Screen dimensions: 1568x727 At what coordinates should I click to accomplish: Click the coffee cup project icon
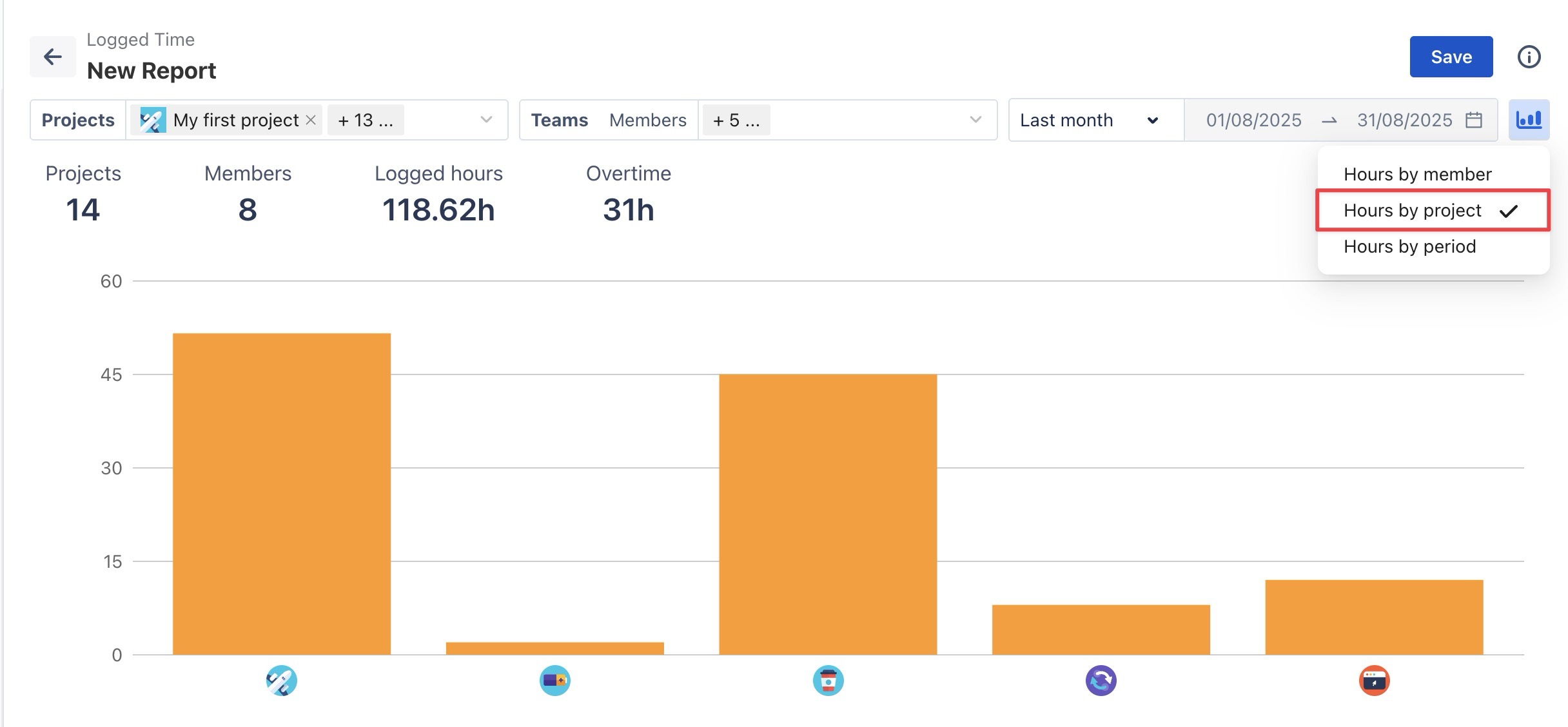(x=828, y=681)
